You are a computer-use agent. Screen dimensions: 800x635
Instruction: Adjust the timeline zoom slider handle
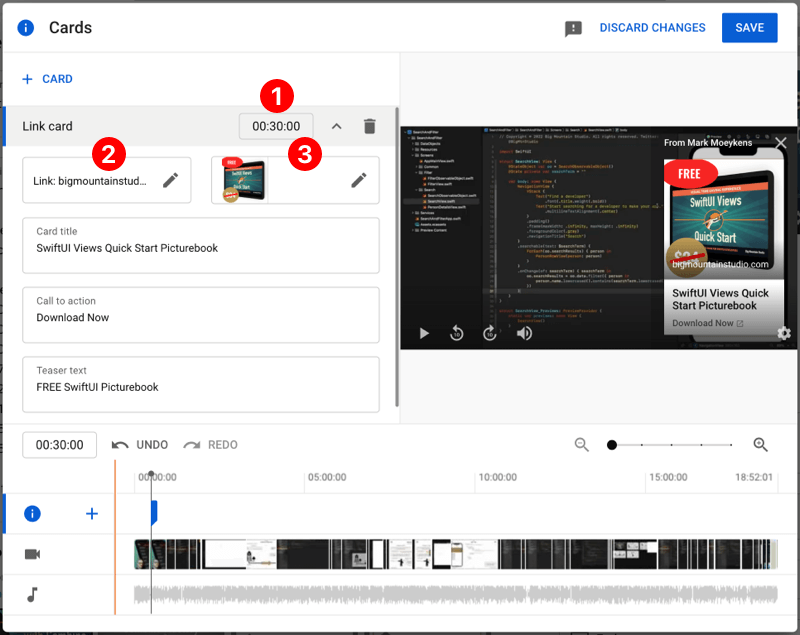[612, 445]
